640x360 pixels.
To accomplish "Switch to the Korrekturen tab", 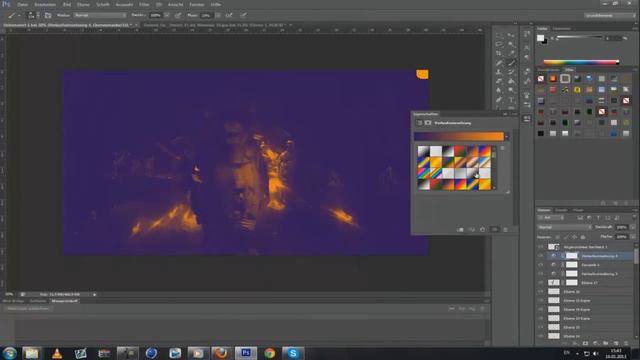I will point(548,70).
